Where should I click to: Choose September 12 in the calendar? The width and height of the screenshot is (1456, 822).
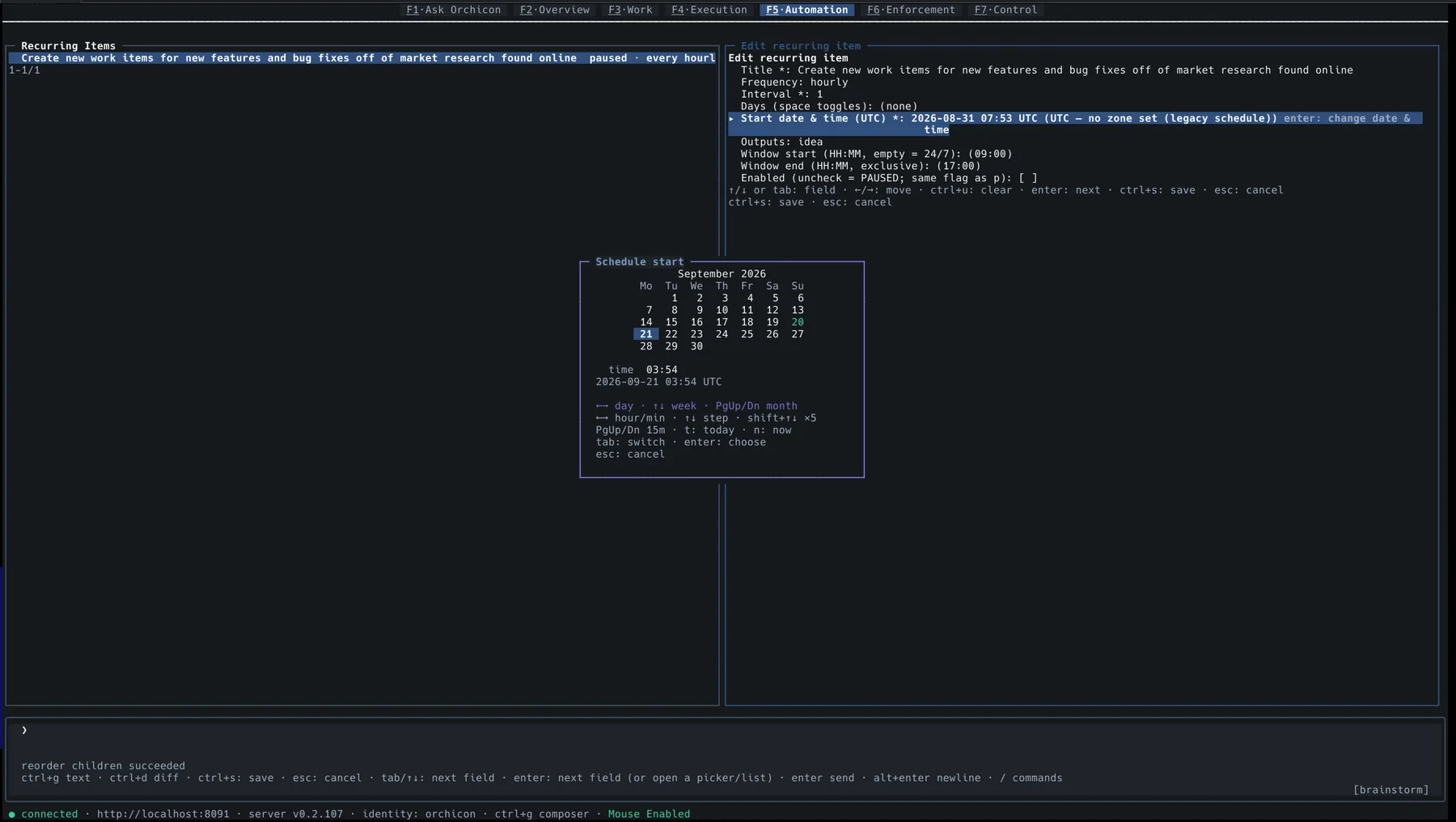[772, 311]
